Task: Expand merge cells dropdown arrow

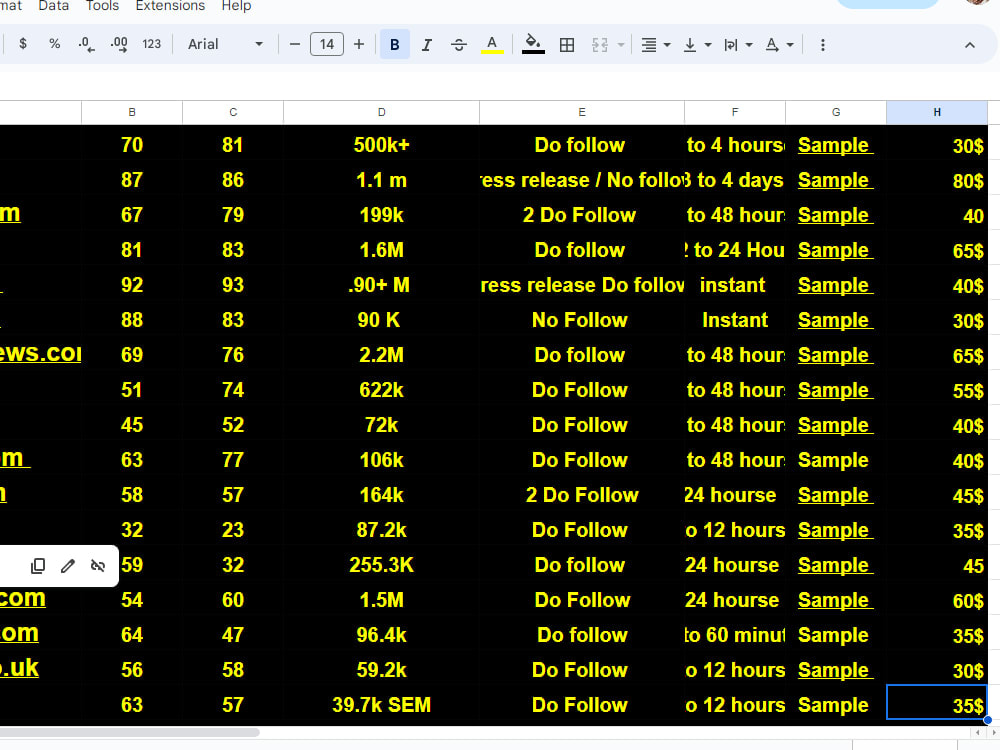Action: point(621,45)
